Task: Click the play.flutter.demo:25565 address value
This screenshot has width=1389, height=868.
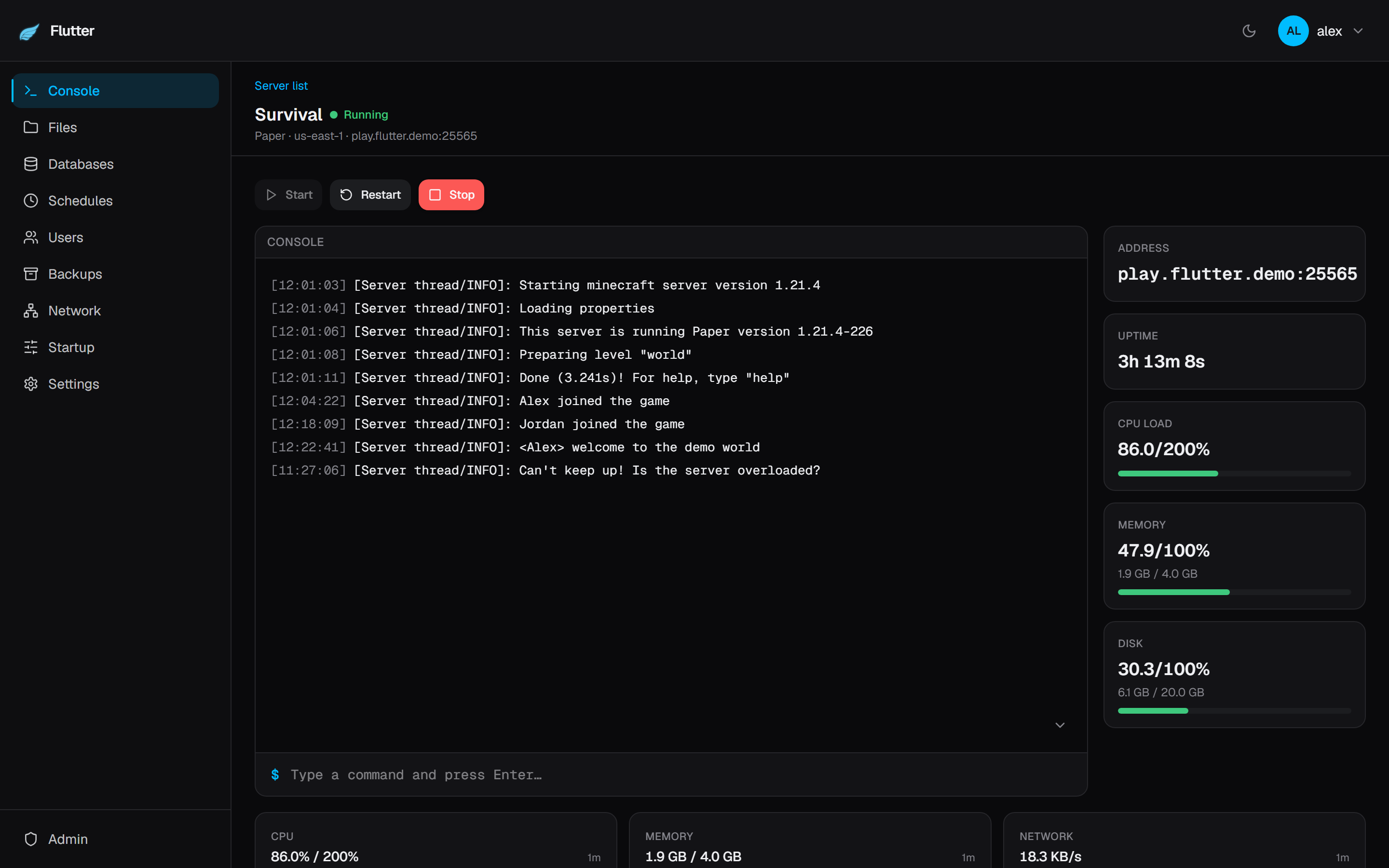Action: (x=1238, y=274)
